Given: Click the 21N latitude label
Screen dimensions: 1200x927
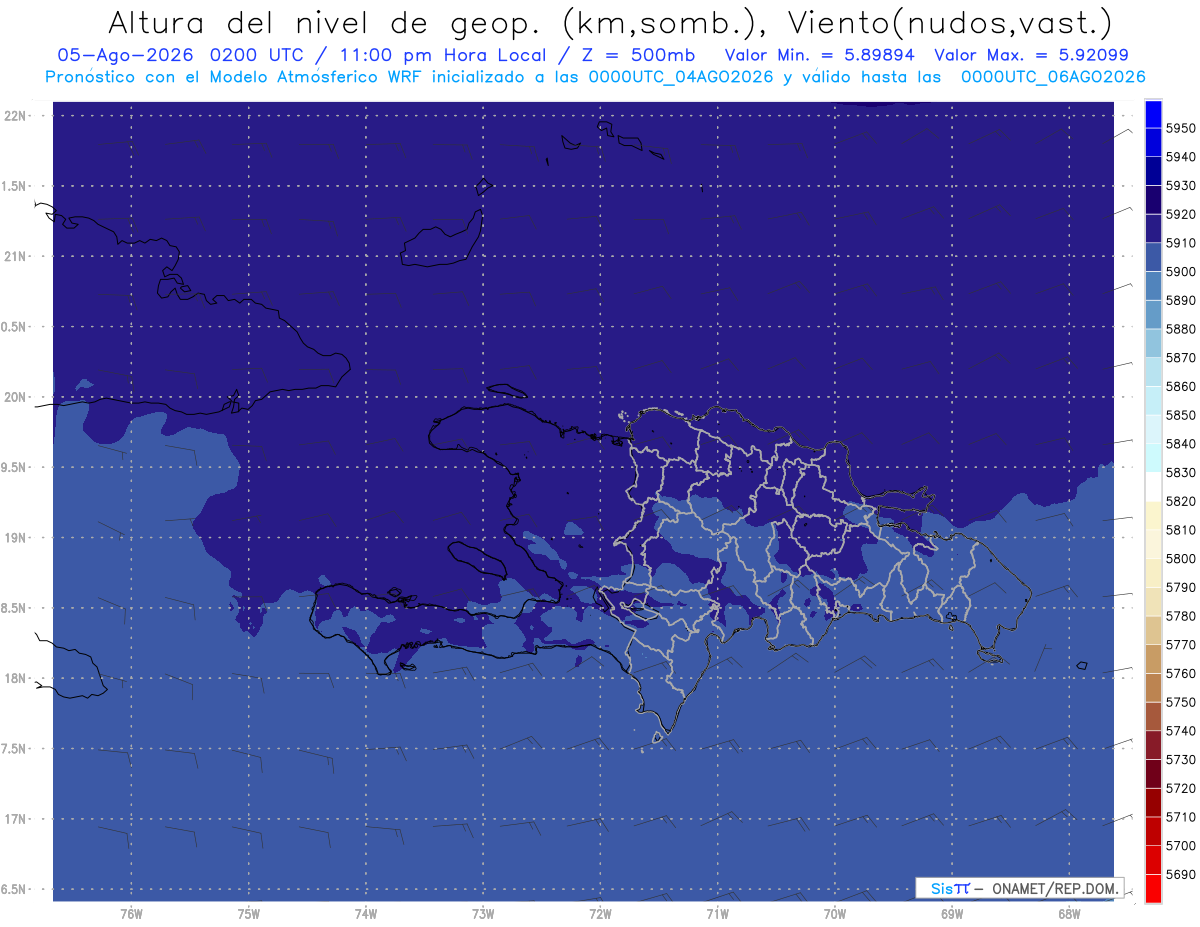Looking at the screenshot, I should (15, 257).
